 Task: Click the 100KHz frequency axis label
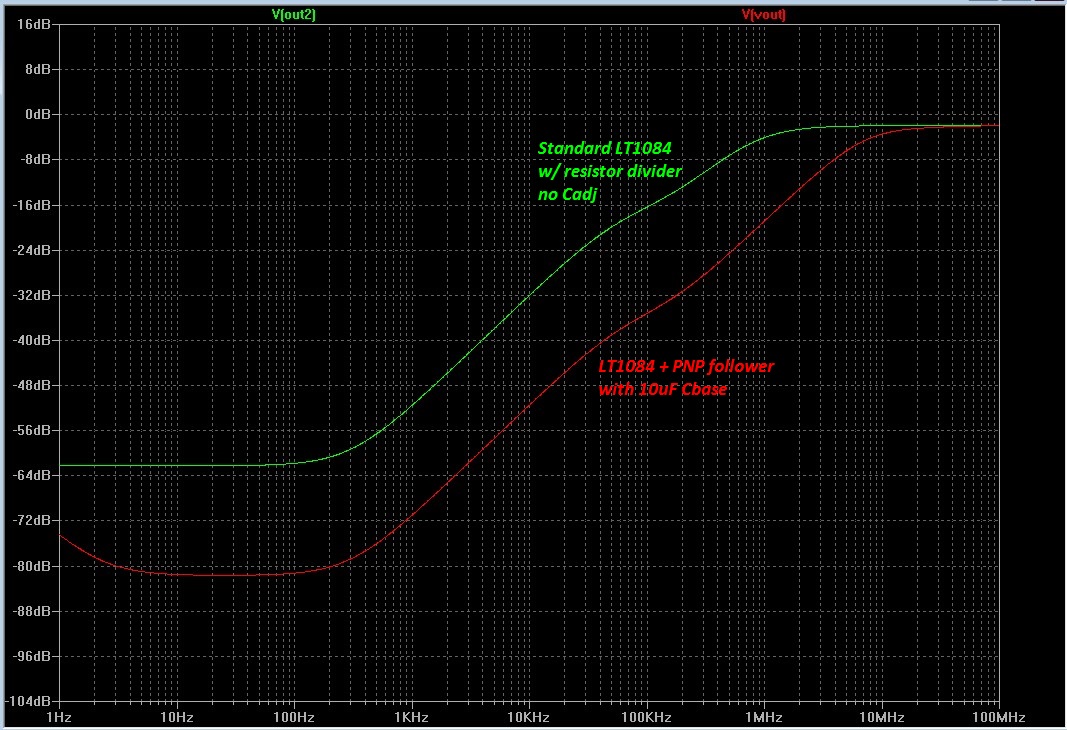[x=646, y=717]
